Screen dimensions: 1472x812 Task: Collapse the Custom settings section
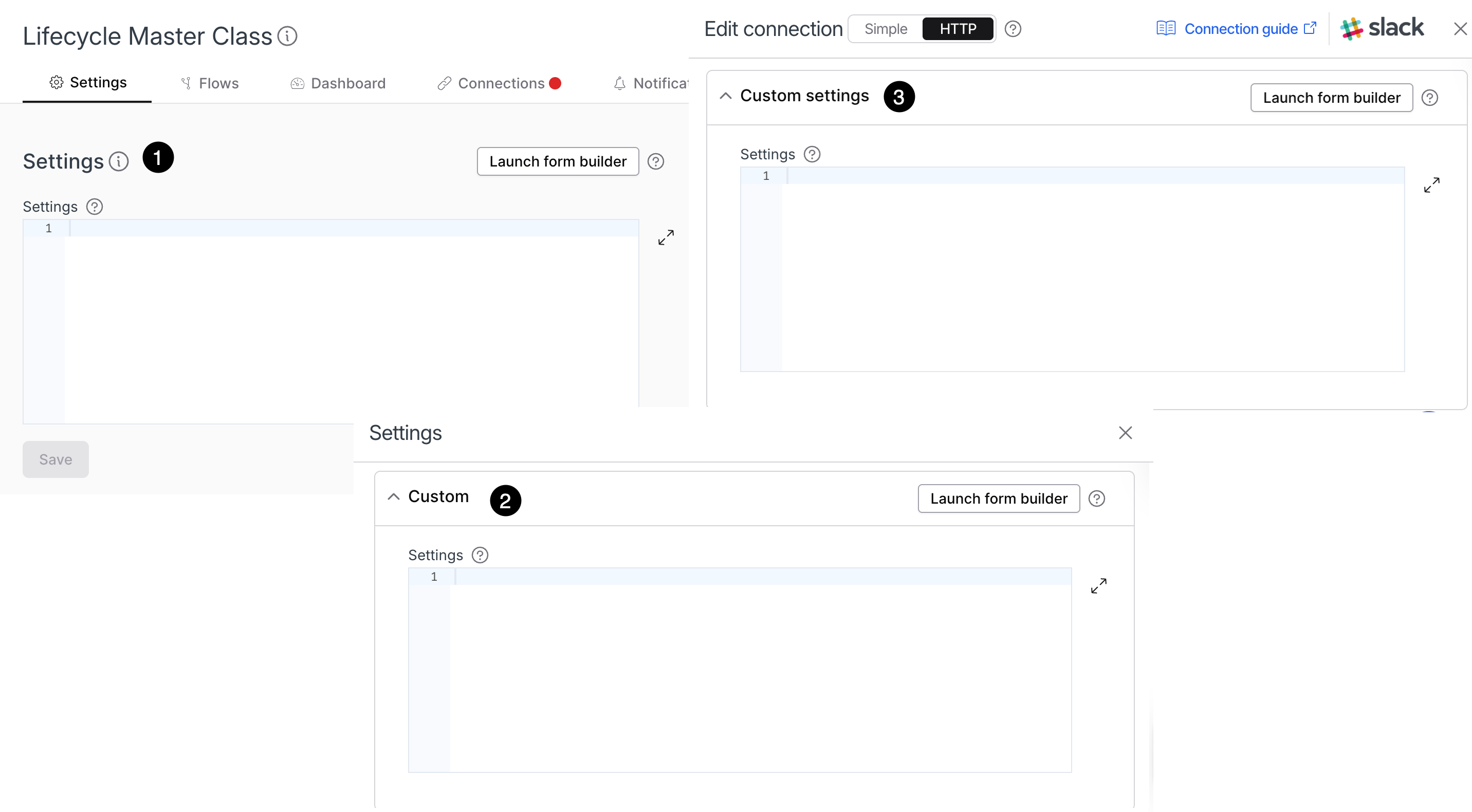[726, 96]
